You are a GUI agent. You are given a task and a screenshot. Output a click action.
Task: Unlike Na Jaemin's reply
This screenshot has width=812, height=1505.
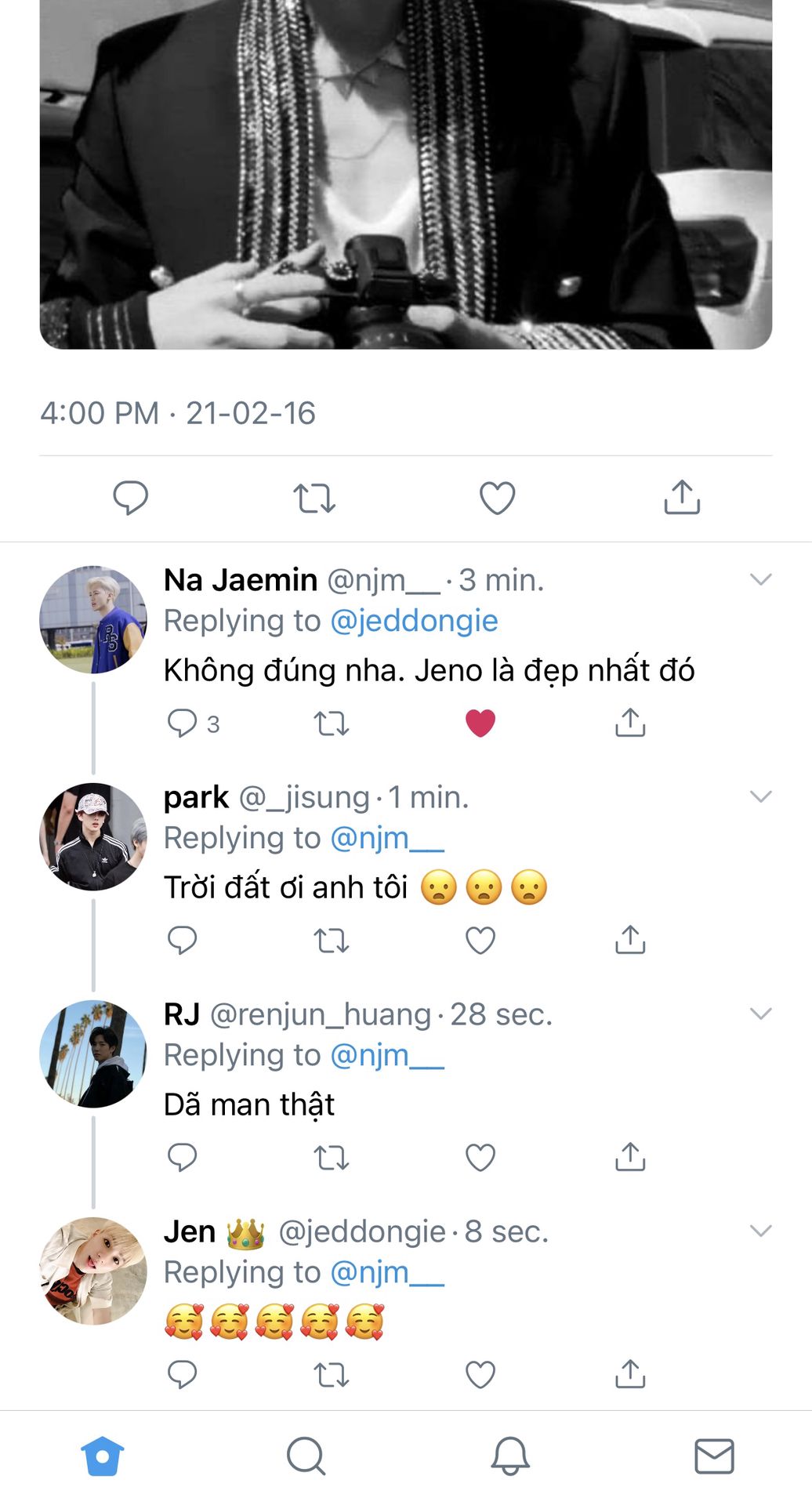tap(480, 723)
